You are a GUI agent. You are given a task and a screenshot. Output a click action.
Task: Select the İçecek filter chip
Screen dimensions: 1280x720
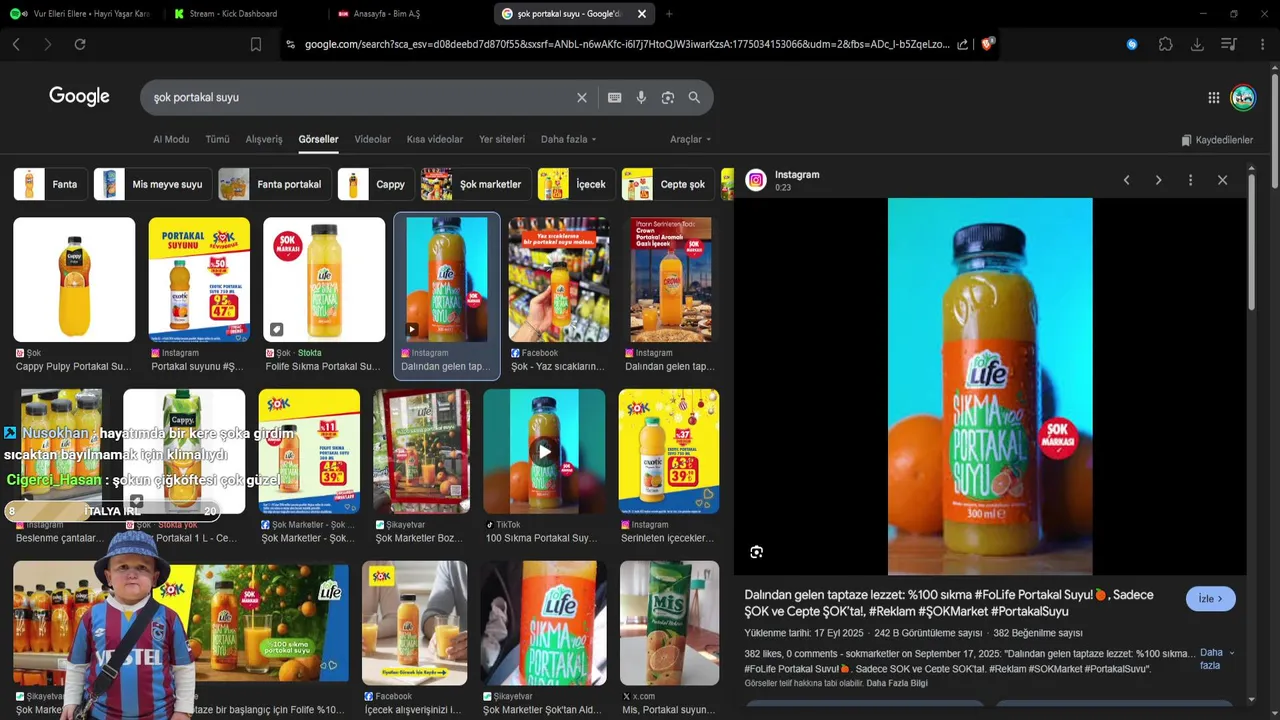click(576, 184)
